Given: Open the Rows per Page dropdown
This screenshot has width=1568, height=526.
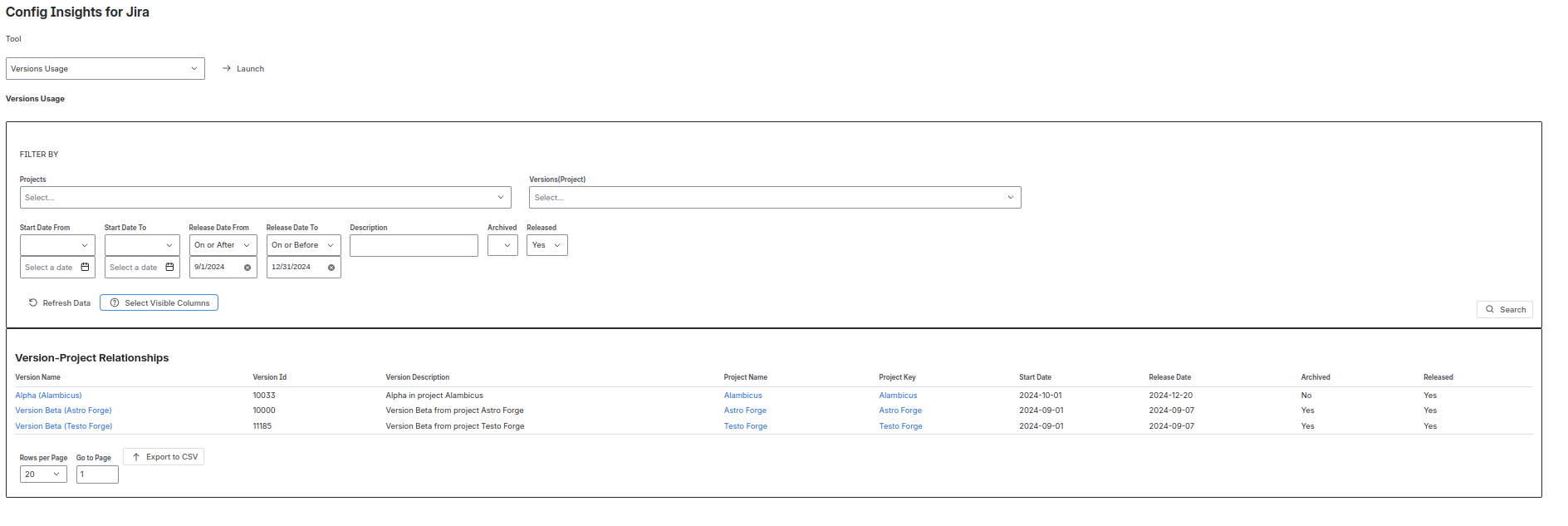Looking at the screenshot, I should [x=43, y=474].
